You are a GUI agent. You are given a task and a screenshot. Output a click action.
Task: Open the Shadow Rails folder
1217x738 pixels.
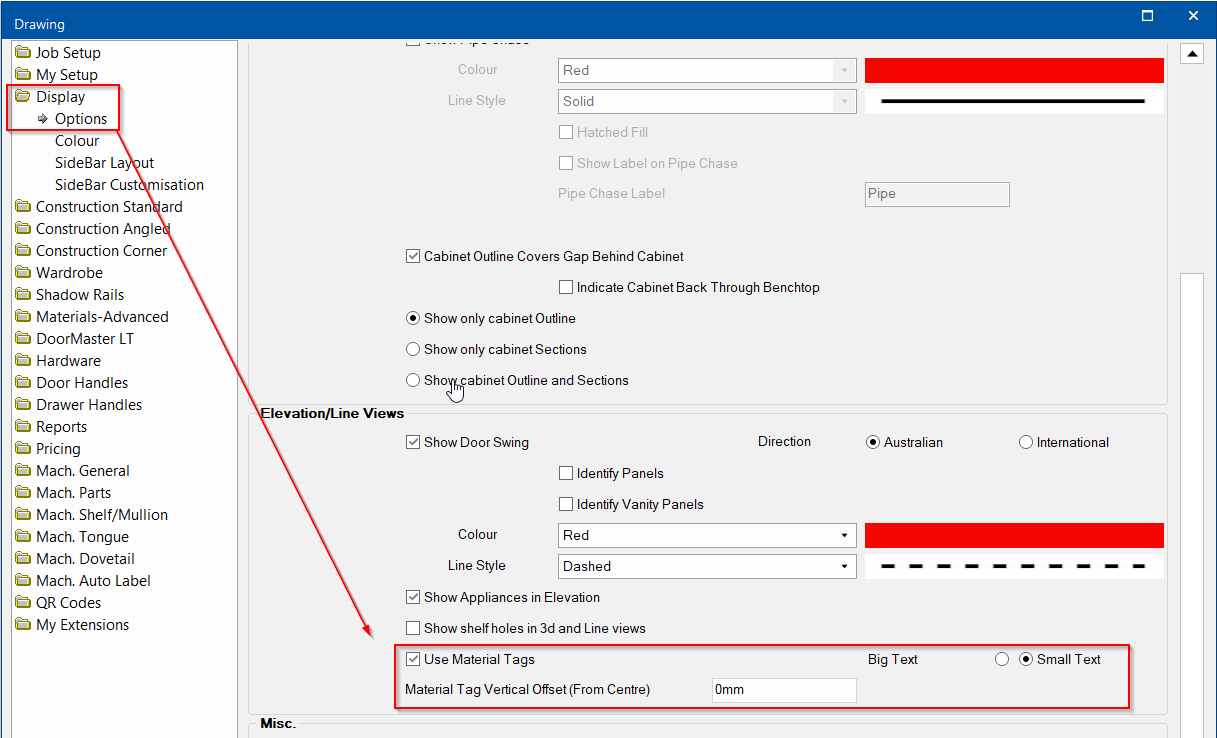point(70,295)
